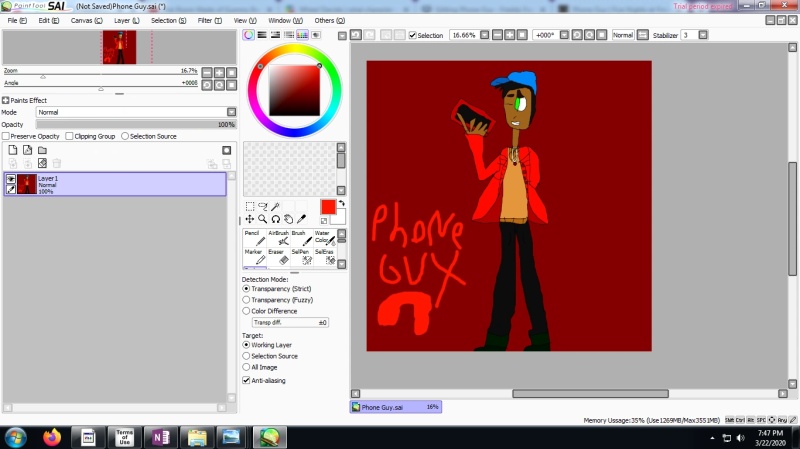The height and width of the screenshot is (449, 800).
Task: Click the Undo button in toolbar
Action: coord(356,35)
